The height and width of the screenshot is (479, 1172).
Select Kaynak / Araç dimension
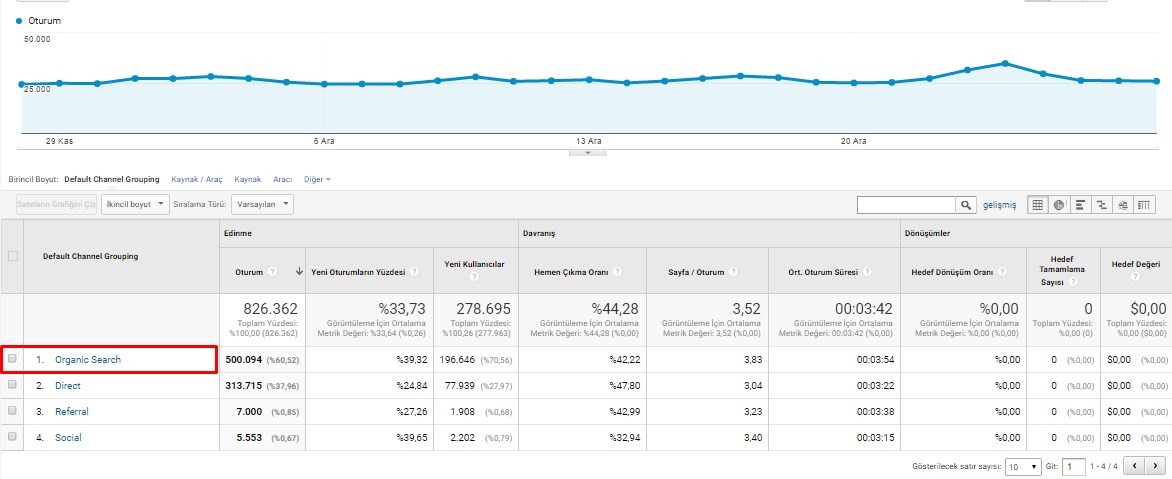[x=197, y=179]
